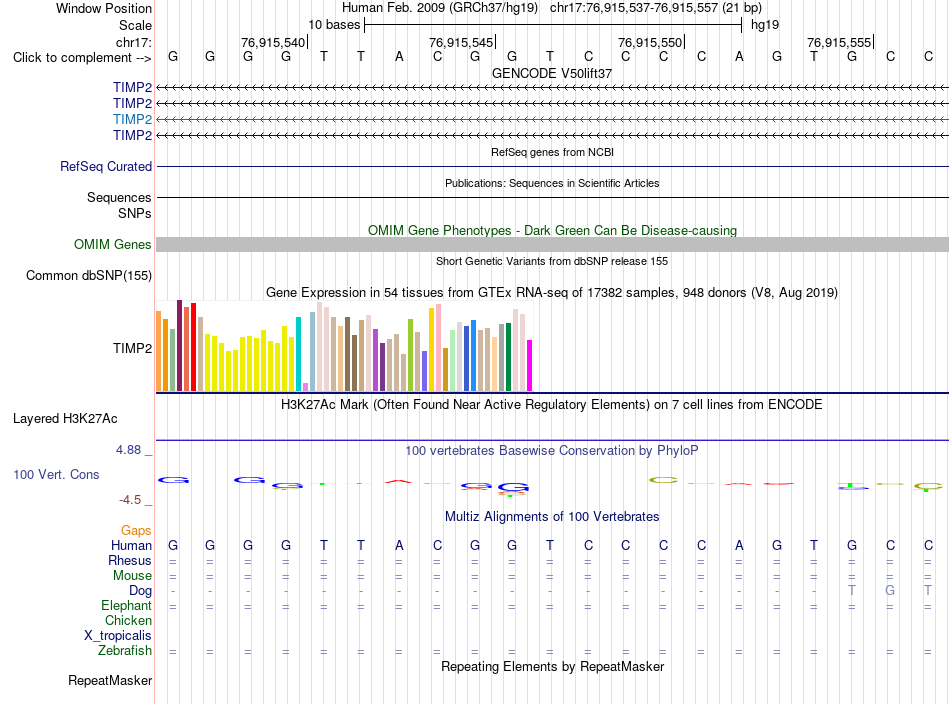Click the Dog alignment base G
The height and width of the screenshot is (704, 950).
click(x=890, y=590)
